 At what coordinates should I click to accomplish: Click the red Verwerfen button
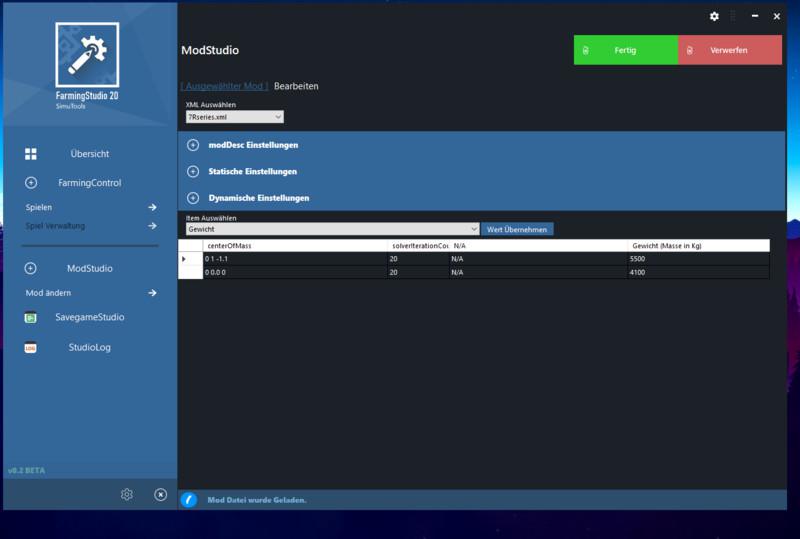(729, 50)
